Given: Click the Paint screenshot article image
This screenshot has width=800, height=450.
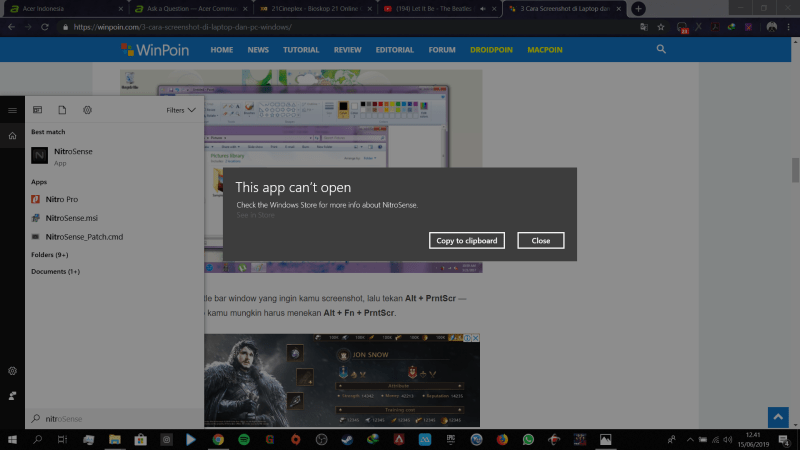Looking at the screenshot, I should tap(301, 171).
